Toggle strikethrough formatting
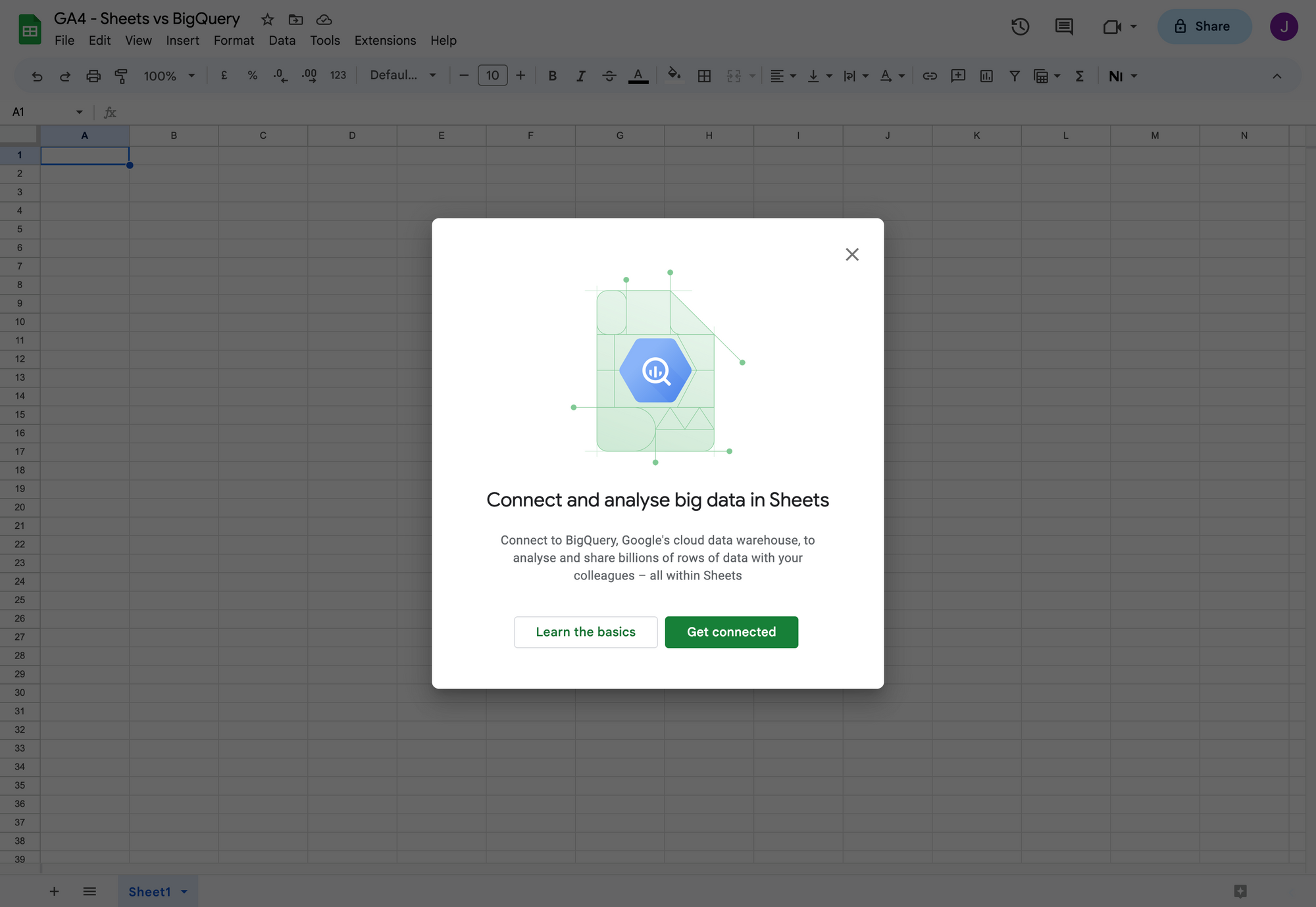Image resolution: width=1316 pixels, height=907 pixels. tap(609, 76)
